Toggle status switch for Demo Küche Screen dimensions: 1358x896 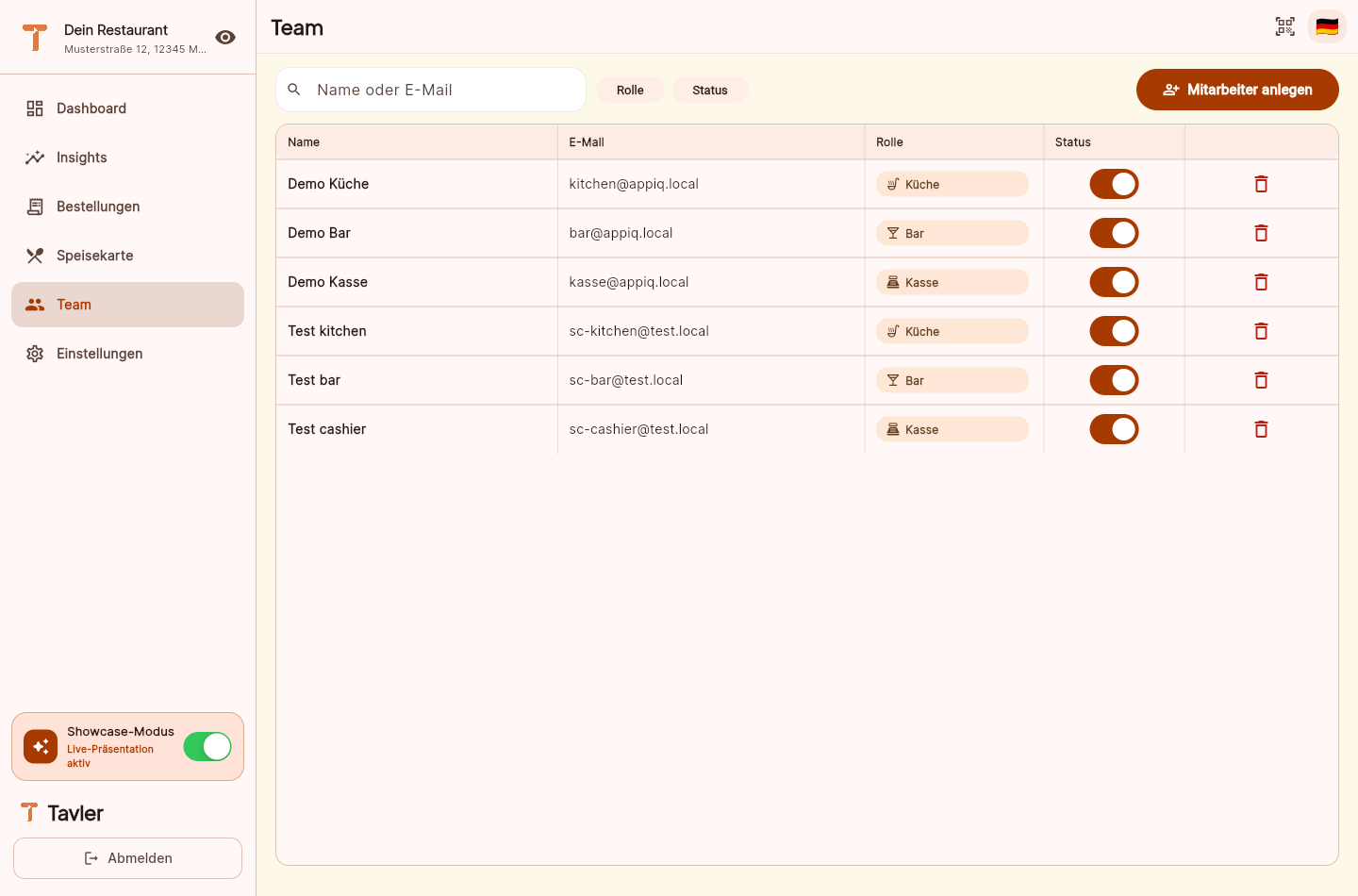[x=1114, y=184]
